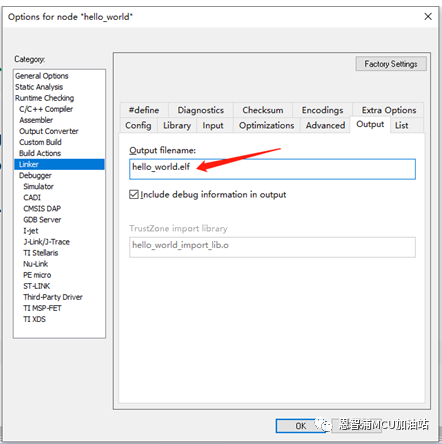Select CMSIS DAP debugger entry
This screenshot has height=444, width=442.
[42, 209]
